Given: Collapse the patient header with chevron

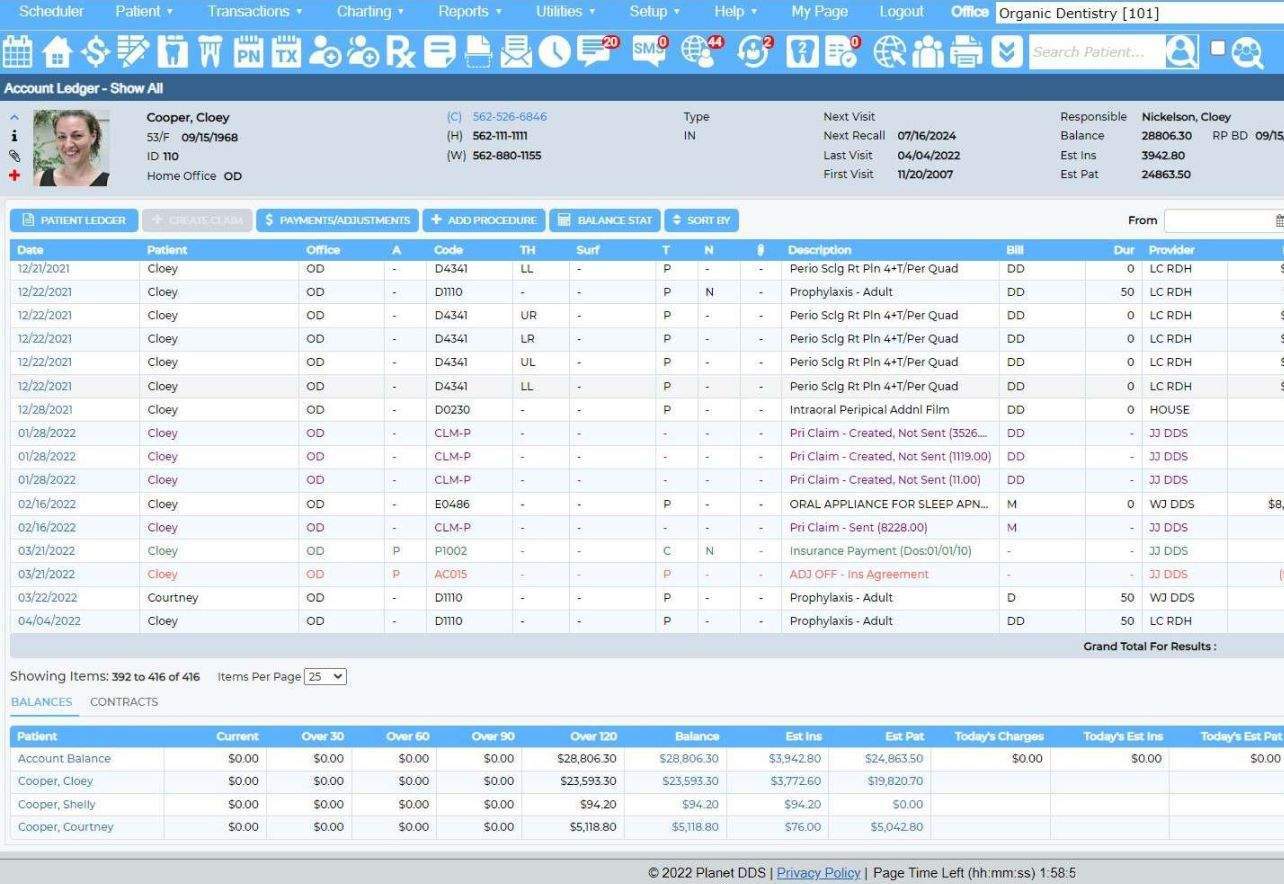Looking at the screenshot, I should point(14,117).
